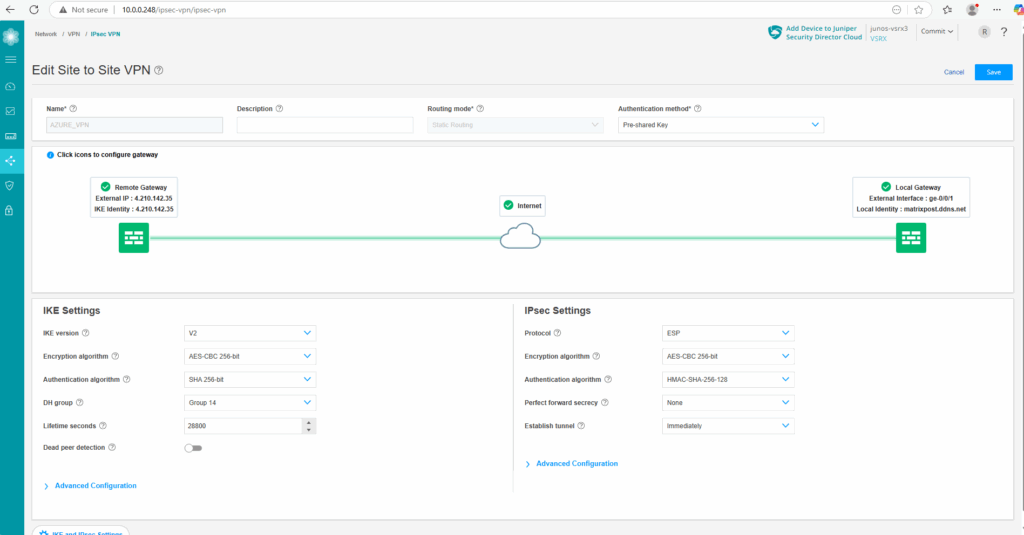Open the IKE Encryption algorithm dropdown
1024x535 pixels.
click(x=250, y=356)
